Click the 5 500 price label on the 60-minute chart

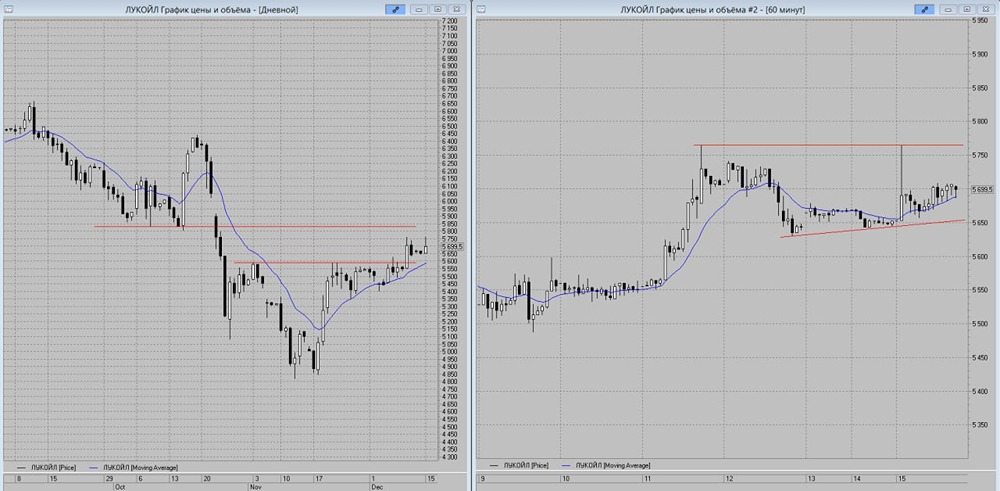pyautogui.click(x=980, y=324)
